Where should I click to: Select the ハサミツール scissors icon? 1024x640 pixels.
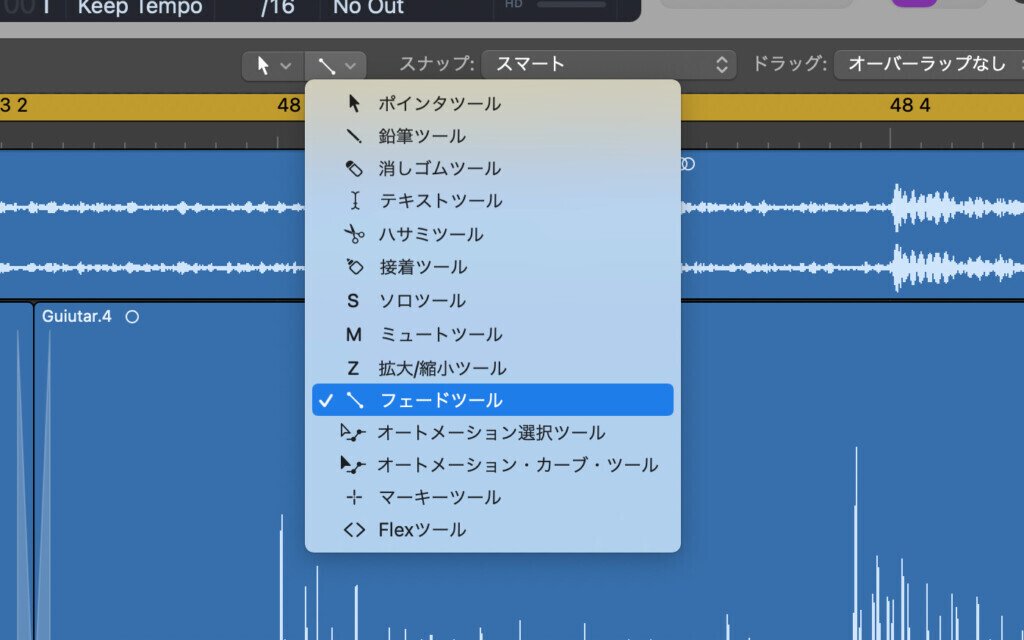click(354, 234)
